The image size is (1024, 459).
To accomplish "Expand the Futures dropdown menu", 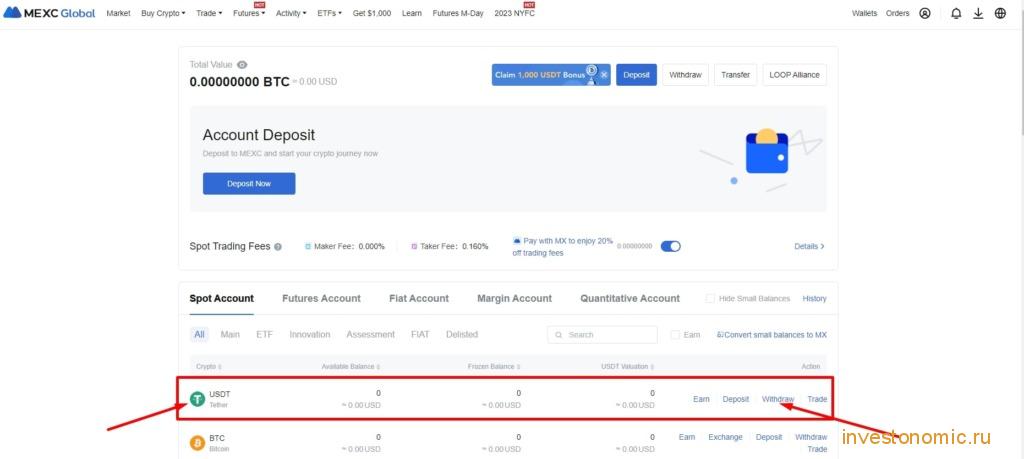I will (249, 13).
